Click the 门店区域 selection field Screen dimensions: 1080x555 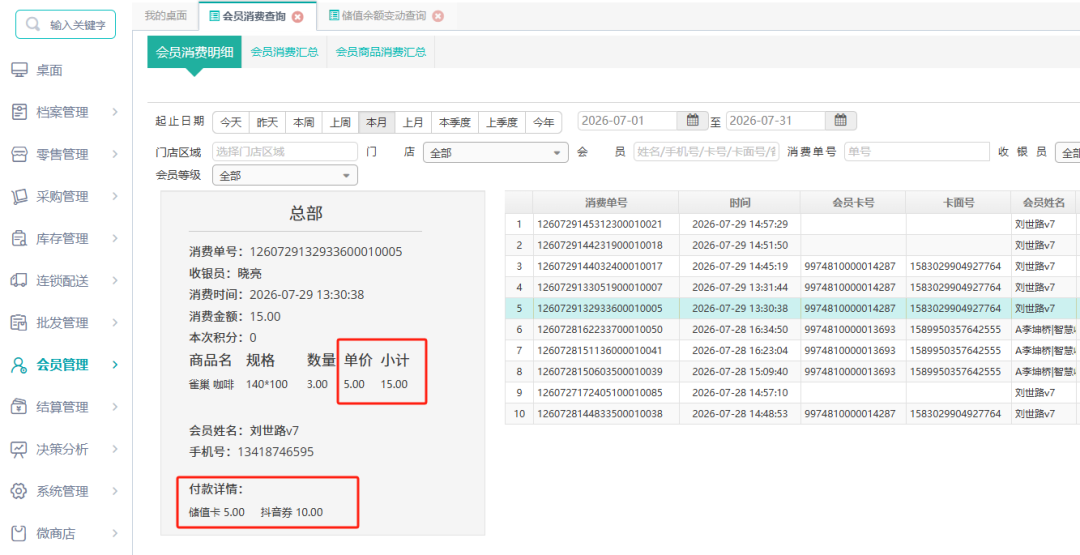click(285, 152)
